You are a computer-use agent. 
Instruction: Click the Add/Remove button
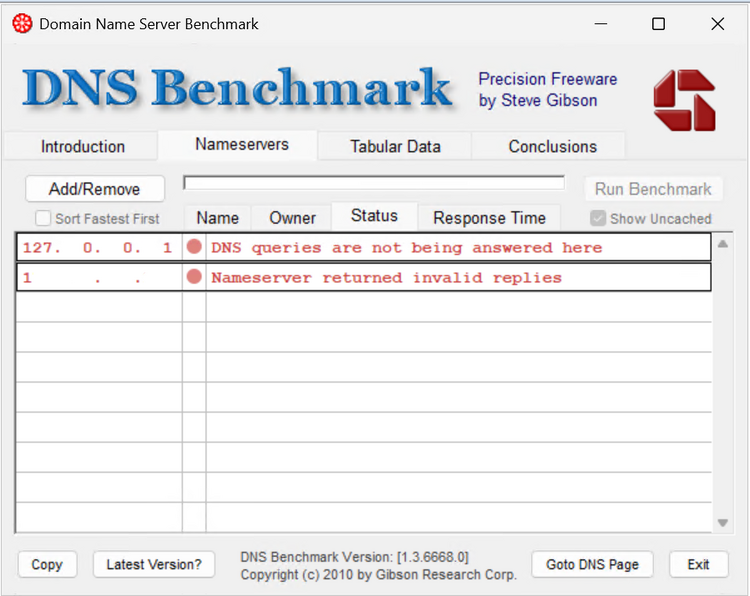click(x=95, y=189)
